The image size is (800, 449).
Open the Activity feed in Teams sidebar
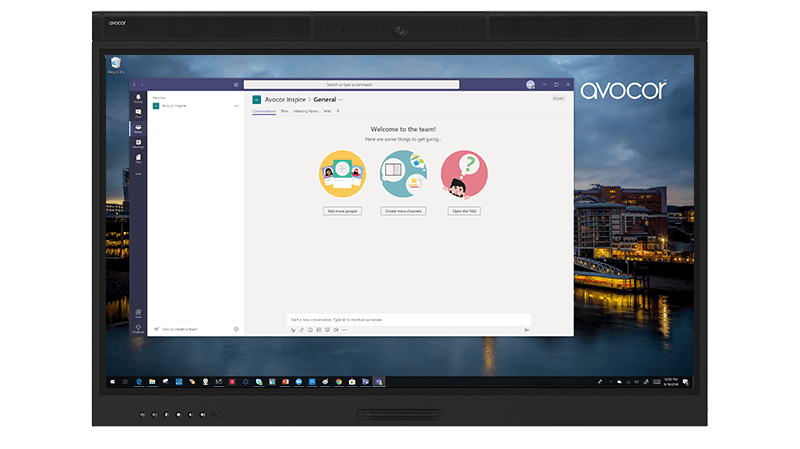[138, 101]
